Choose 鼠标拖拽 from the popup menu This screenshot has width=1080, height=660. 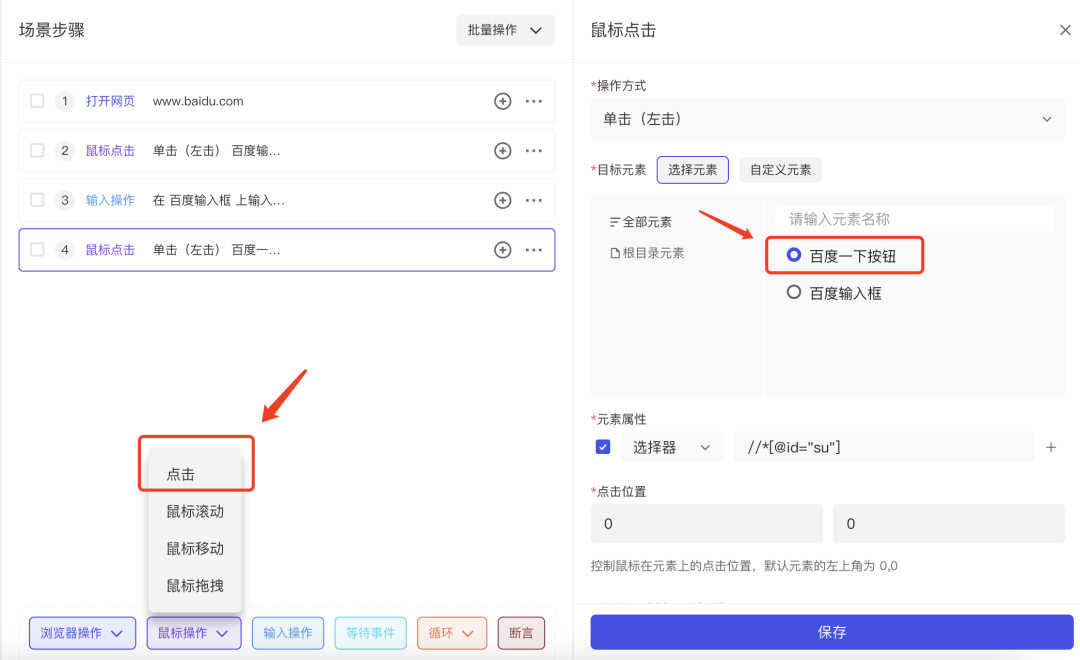pos(195,586)
